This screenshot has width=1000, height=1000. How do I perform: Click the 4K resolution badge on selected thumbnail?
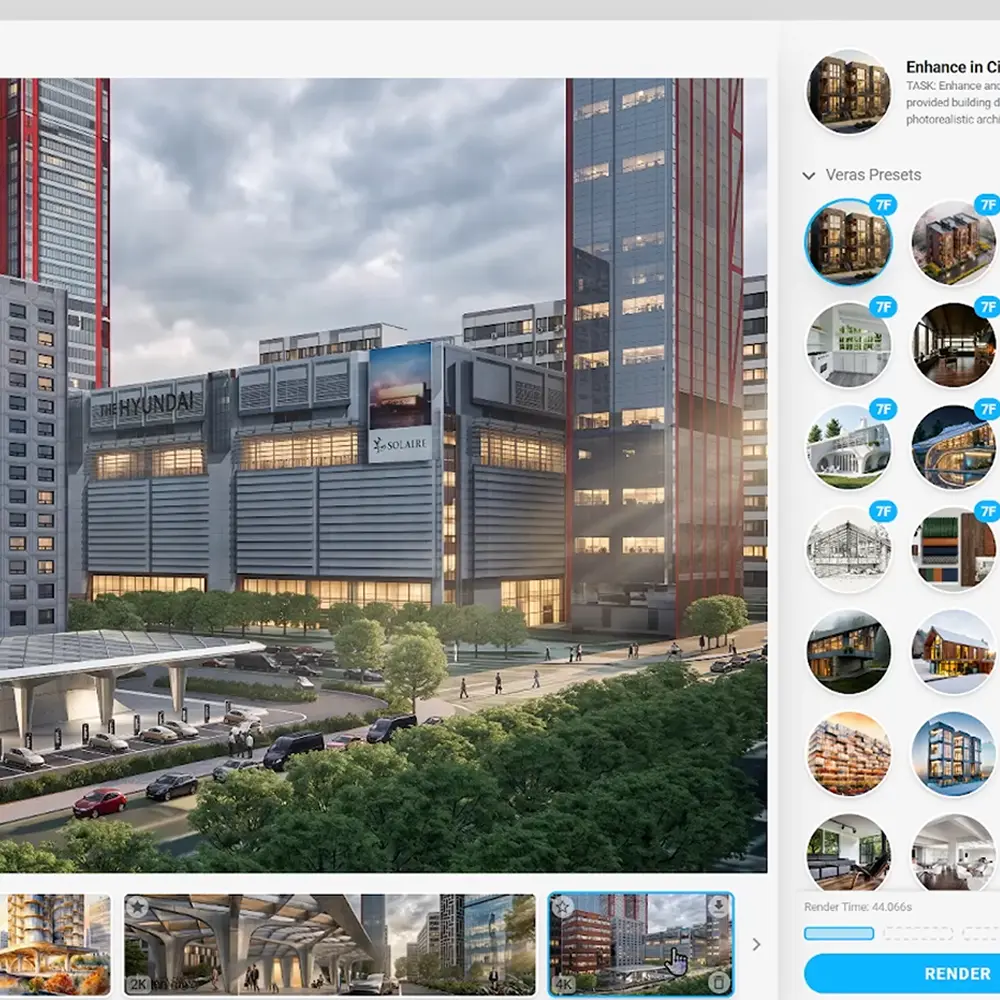(564, 983)
